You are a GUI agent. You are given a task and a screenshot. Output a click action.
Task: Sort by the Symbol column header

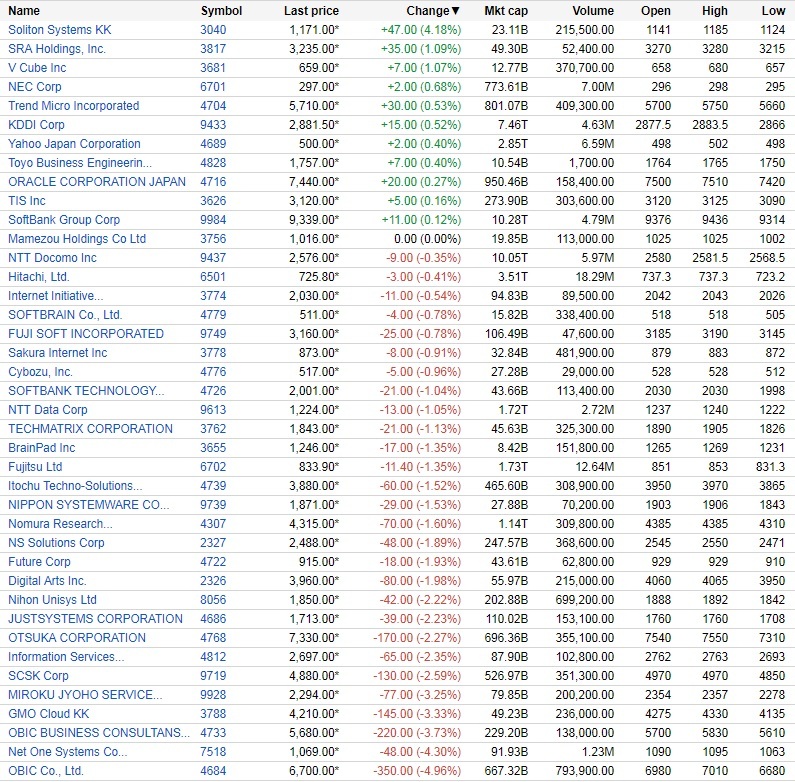[x=221, y=11]
